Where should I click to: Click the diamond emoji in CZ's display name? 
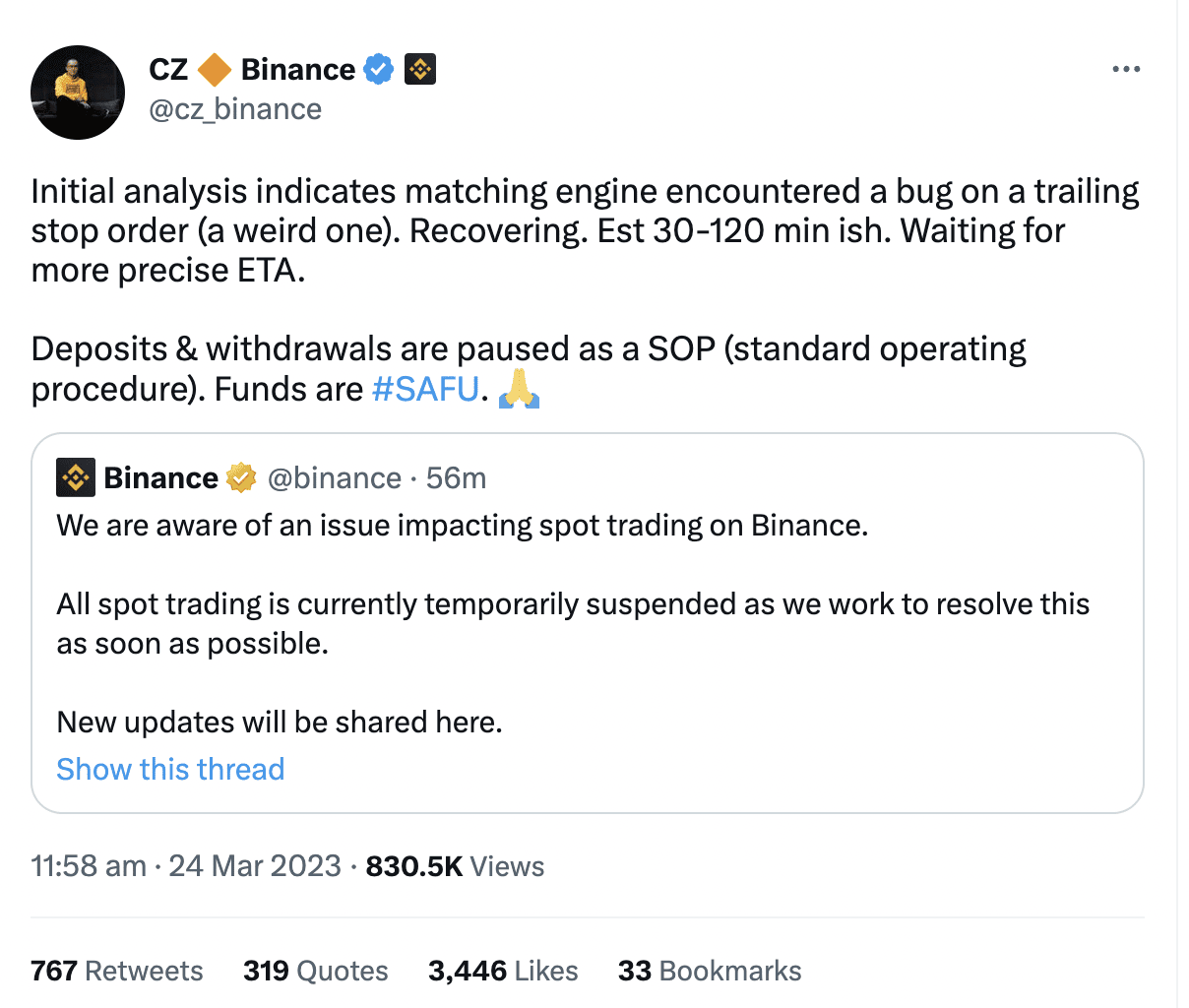[216, 69]
